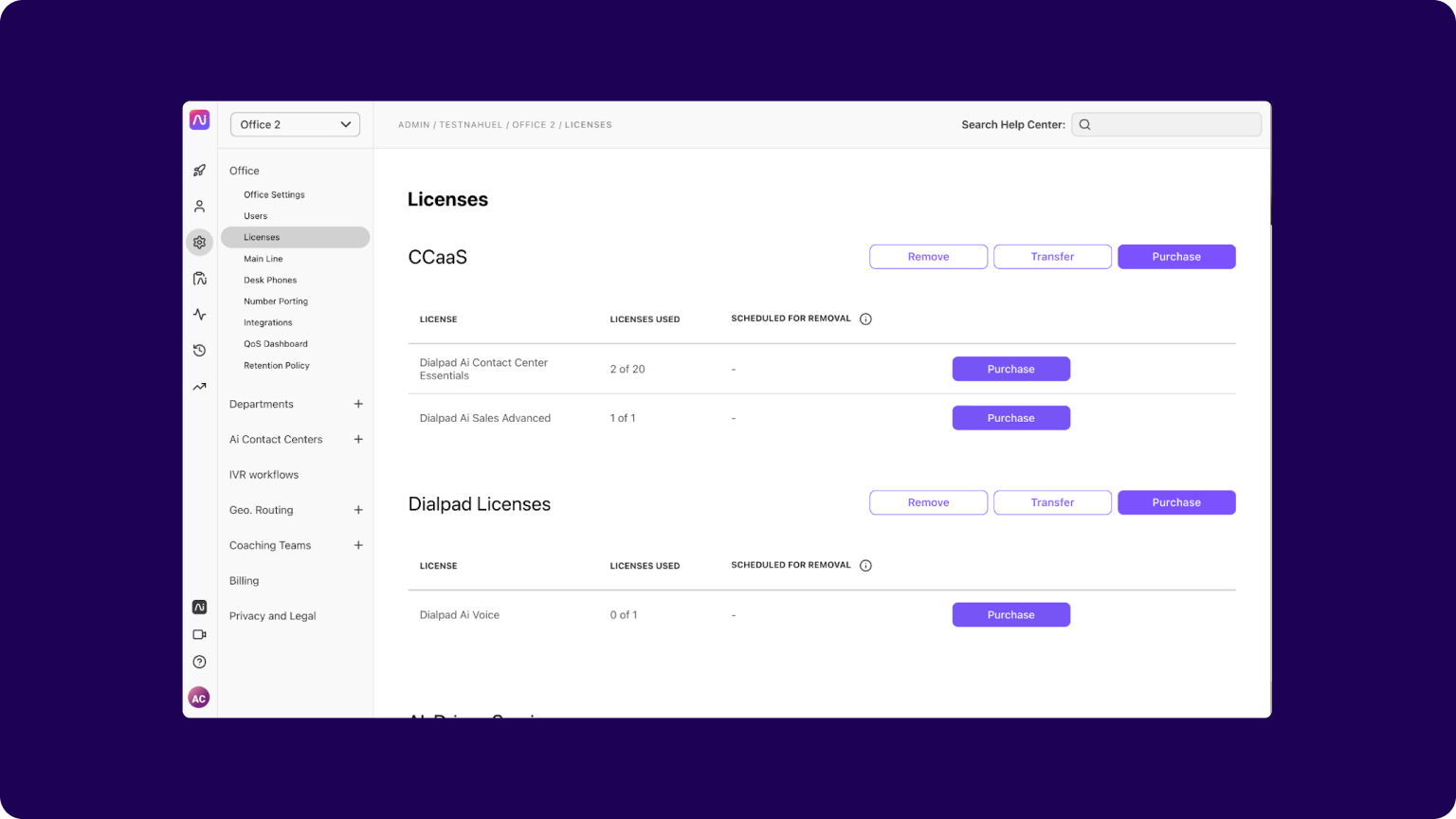
Task: Open Privacy and Legal in the sidebar
Action: click(272, 616)
